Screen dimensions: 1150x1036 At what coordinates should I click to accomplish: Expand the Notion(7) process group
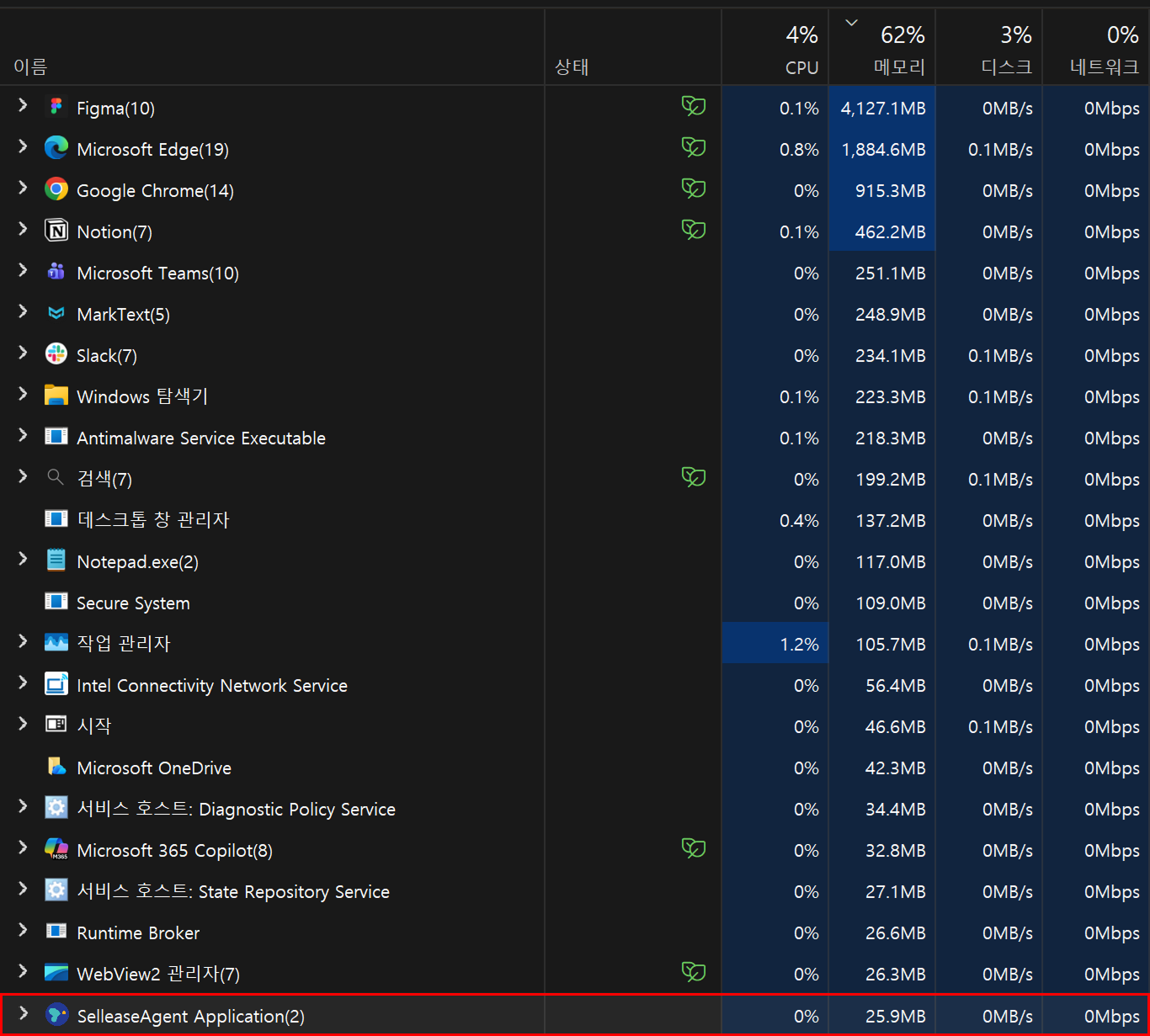point(23,229)
